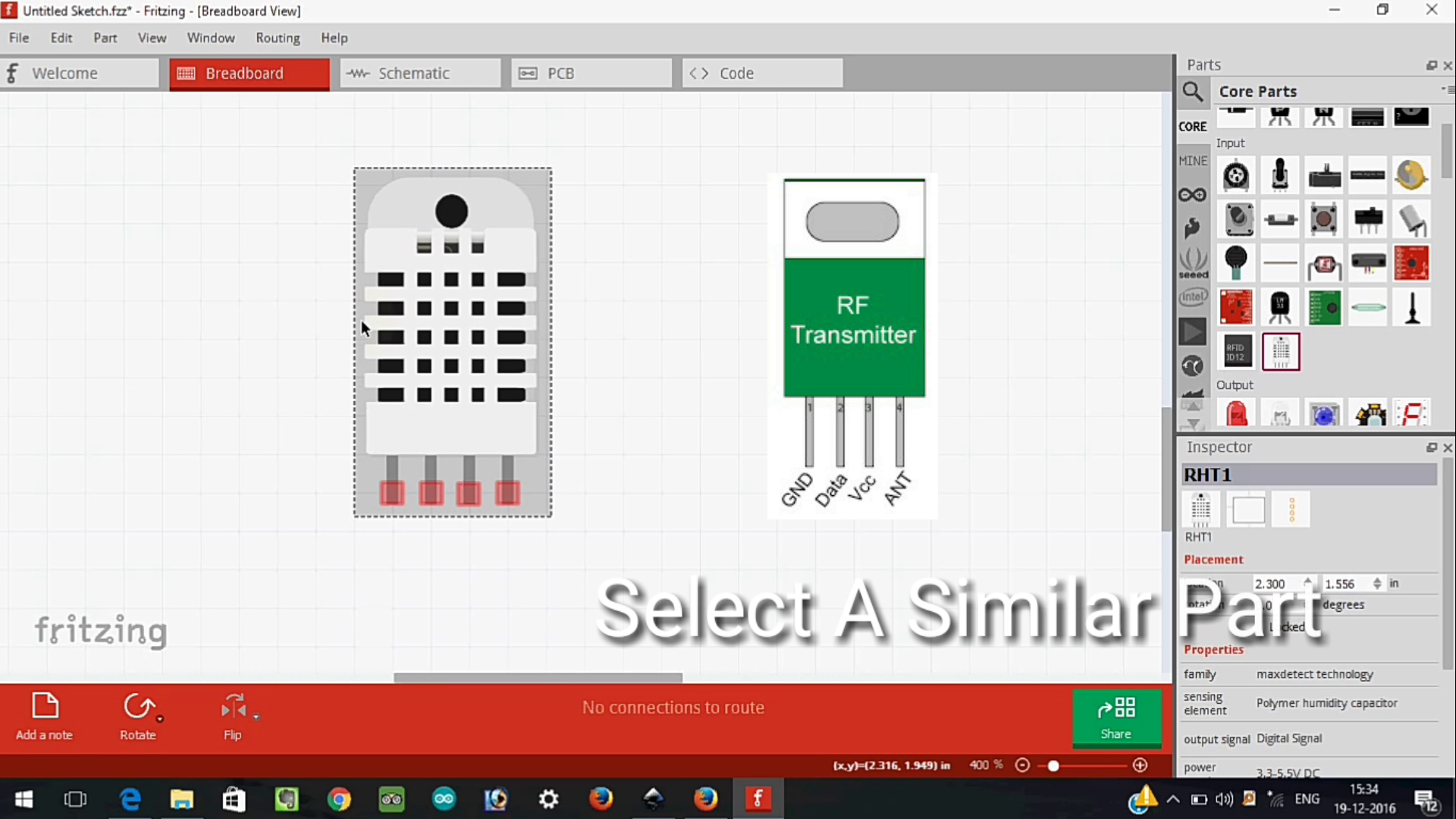Open Core Parts bin options menu

(1447, 89)
